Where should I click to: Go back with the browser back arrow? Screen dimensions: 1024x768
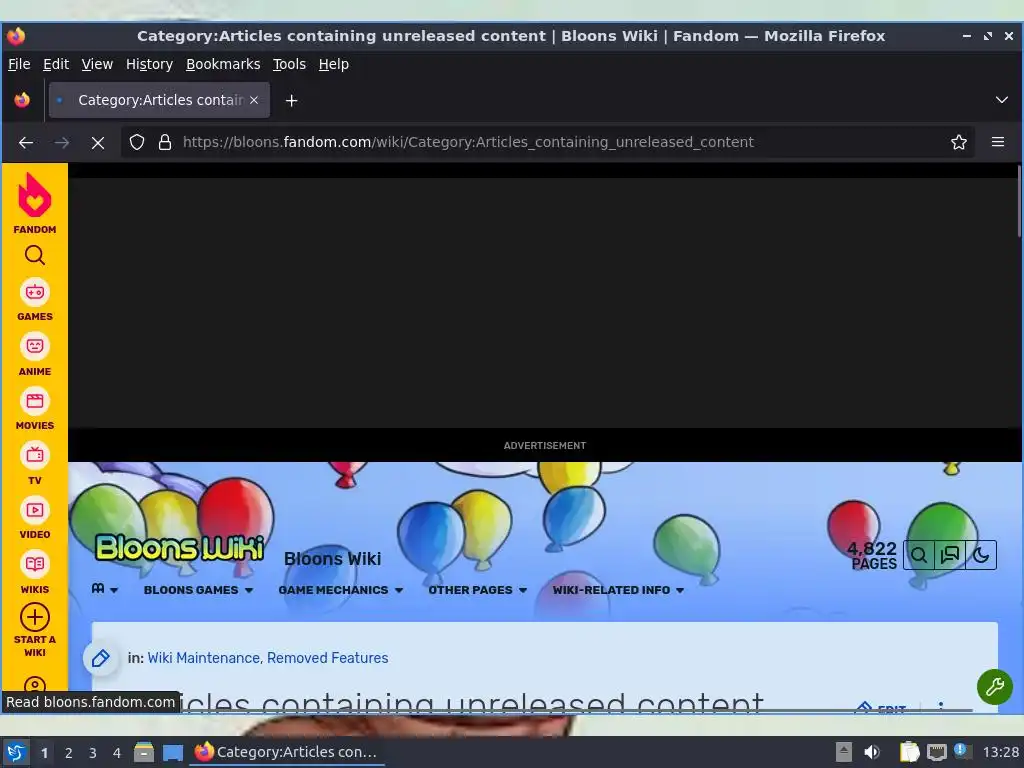[26, 142]
